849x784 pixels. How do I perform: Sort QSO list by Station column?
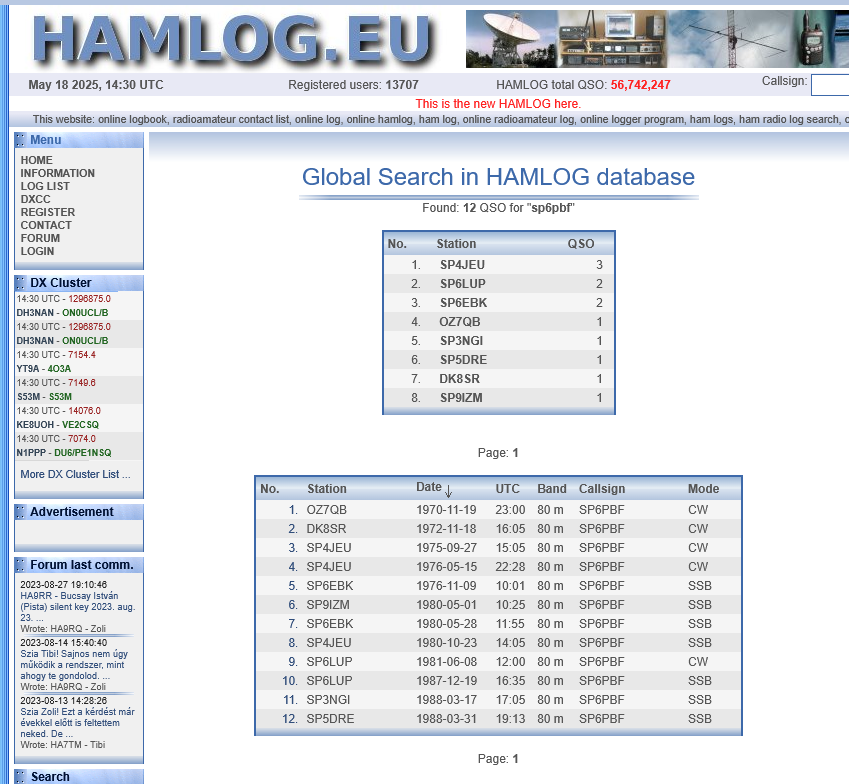click(327, 489)
